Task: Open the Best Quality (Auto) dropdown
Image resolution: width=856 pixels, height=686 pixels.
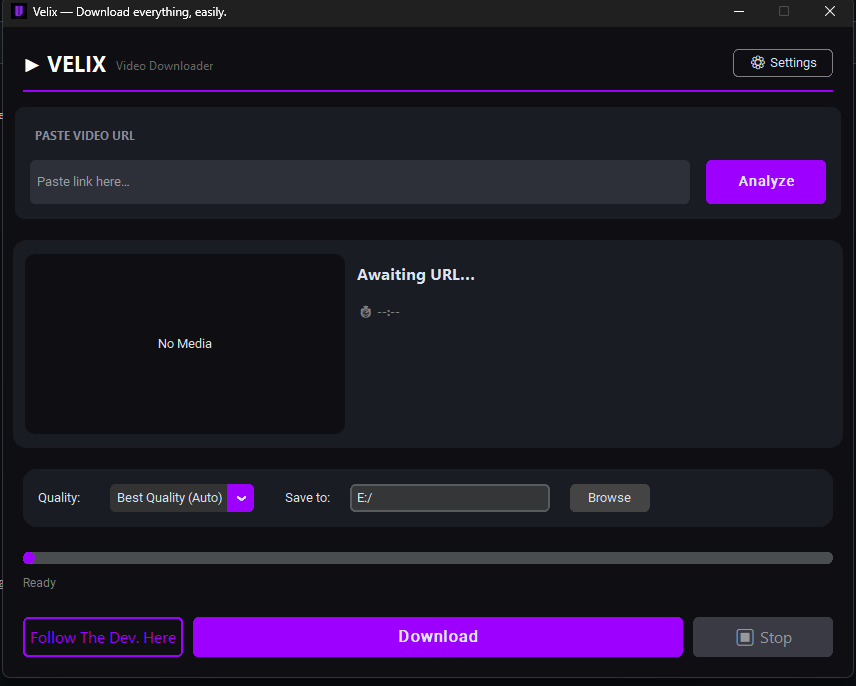Action: click(x=182, y=498)
